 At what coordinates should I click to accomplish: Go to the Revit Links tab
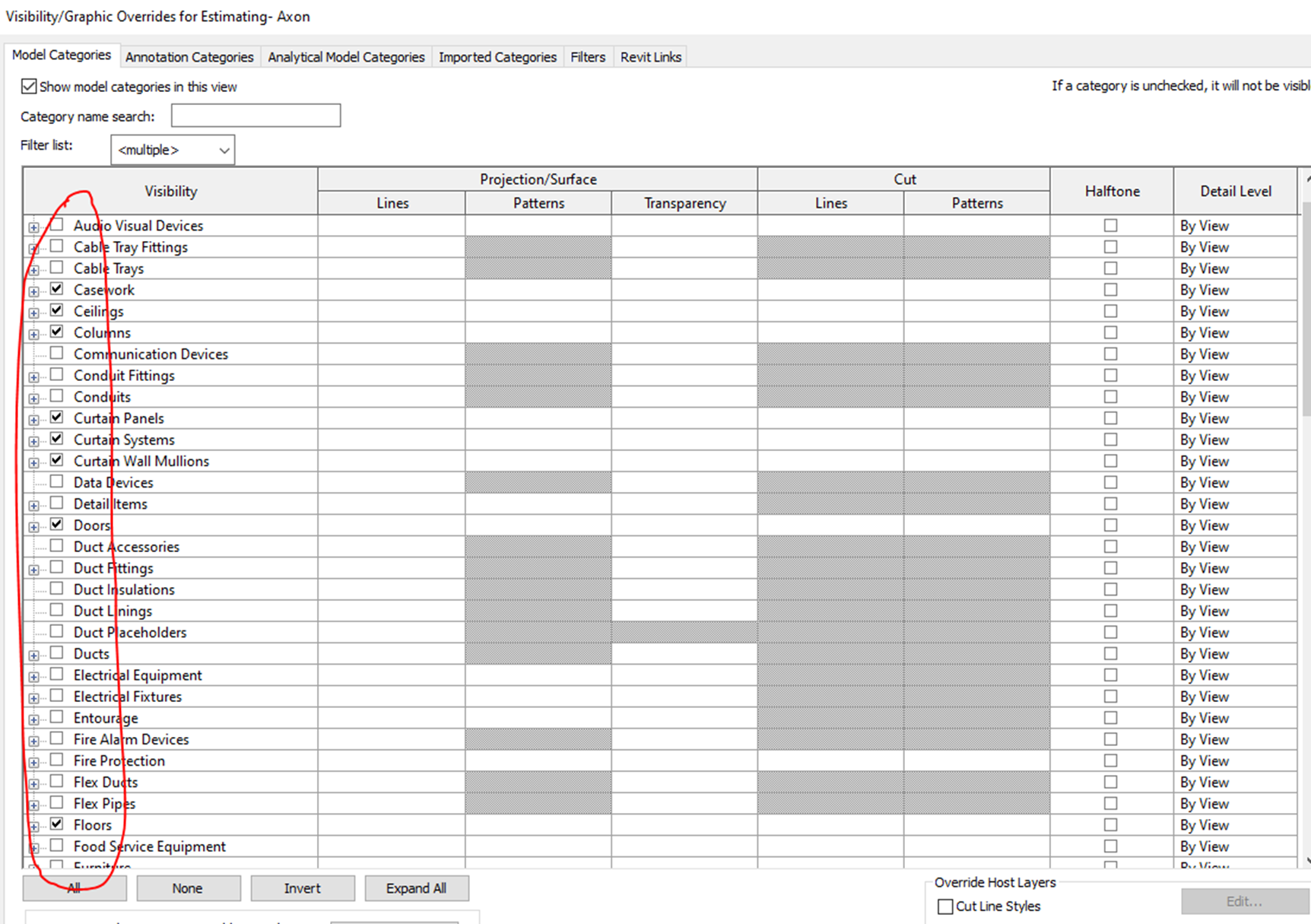651,57
